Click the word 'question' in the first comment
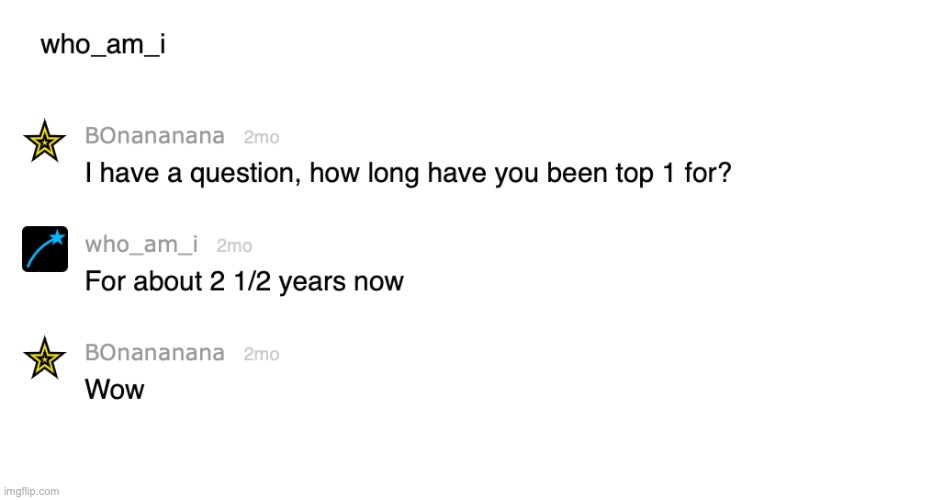Screen dimensions: 944x500 (x=245, y=174)
